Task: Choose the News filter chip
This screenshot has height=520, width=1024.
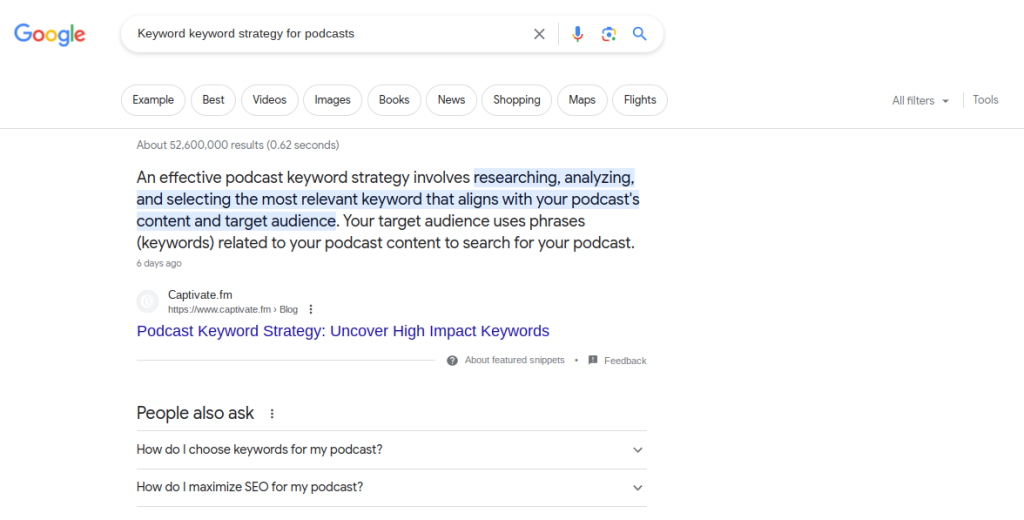Action: point(451,100)
